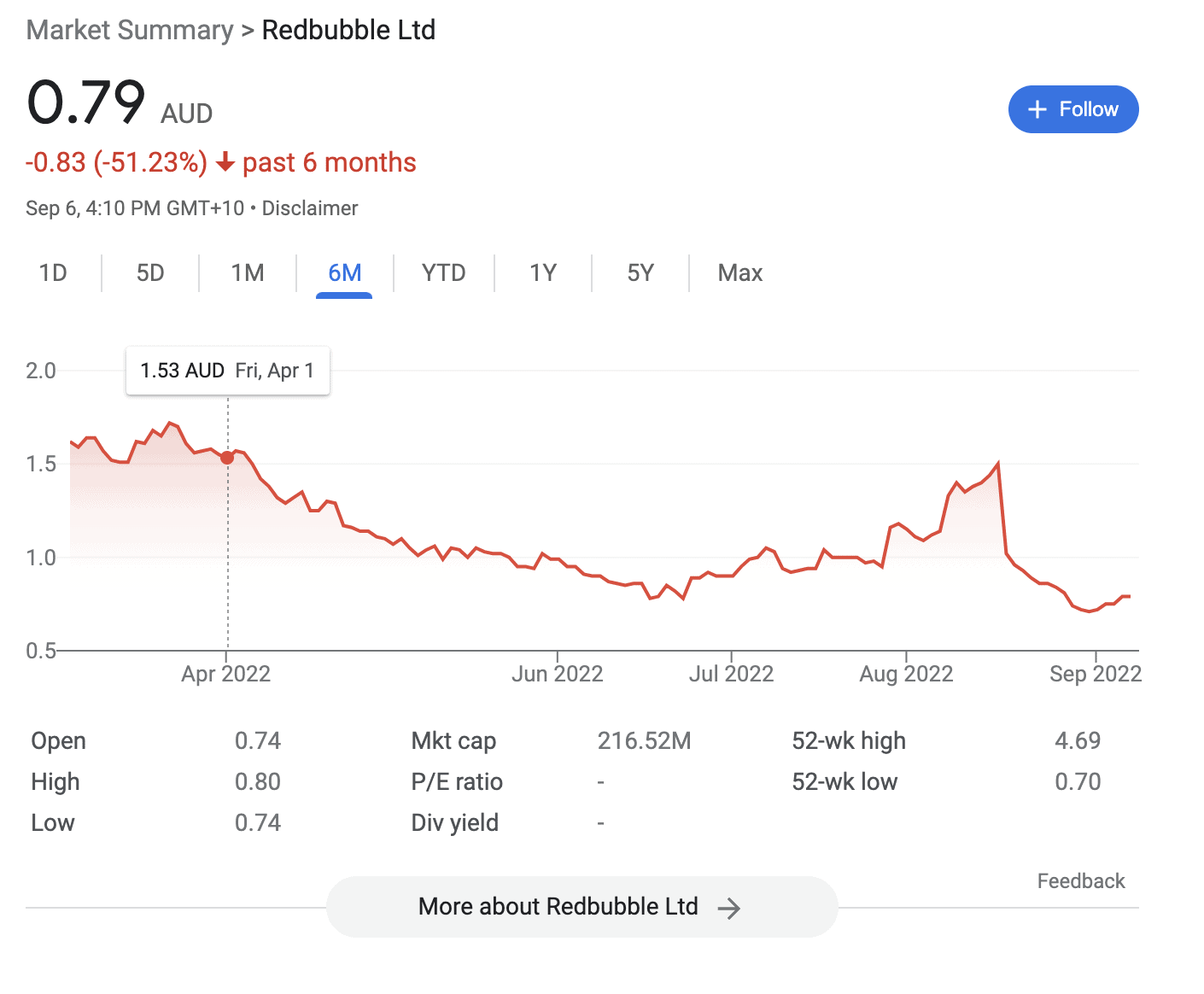This screenshot has height=994, width=1204.
Task: Click the currently active 6M tab
Action: 344,272
